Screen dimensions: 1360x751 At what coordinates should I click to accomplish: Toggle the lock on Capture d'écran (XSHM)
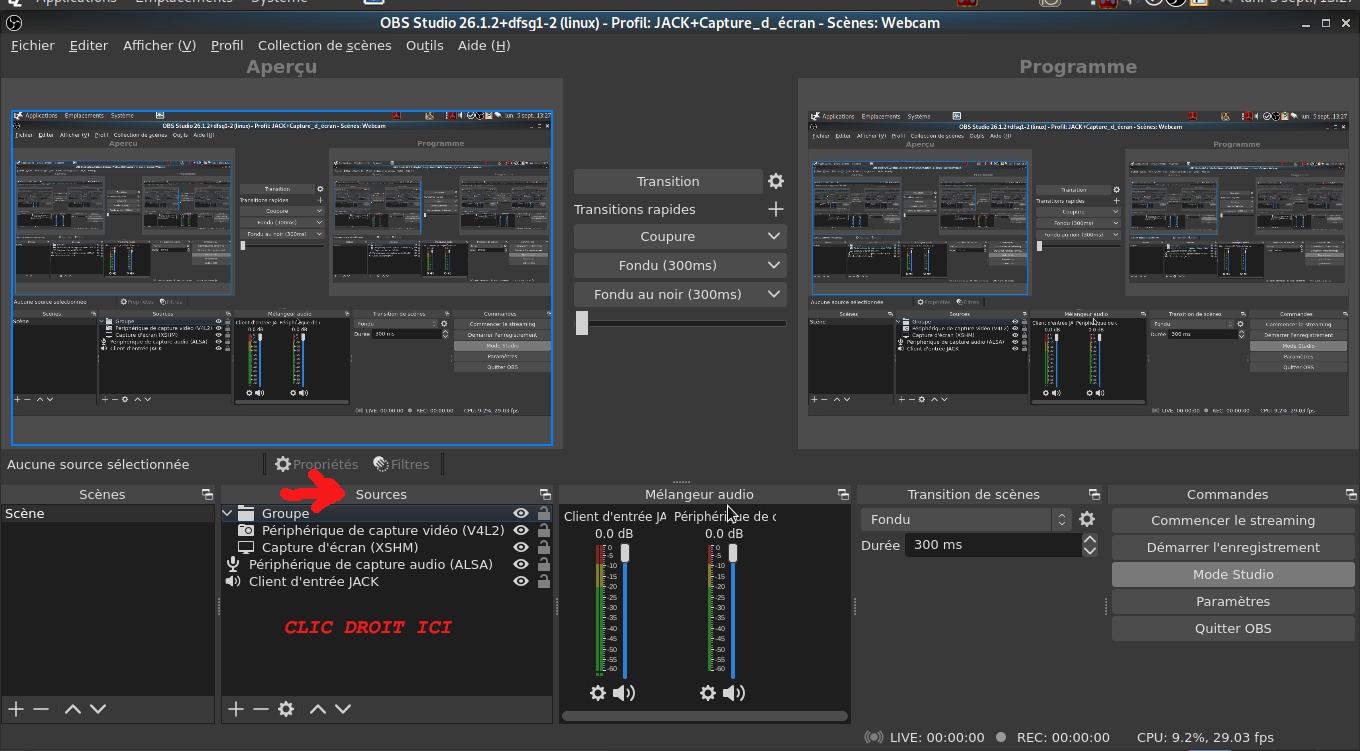(544, 548)
